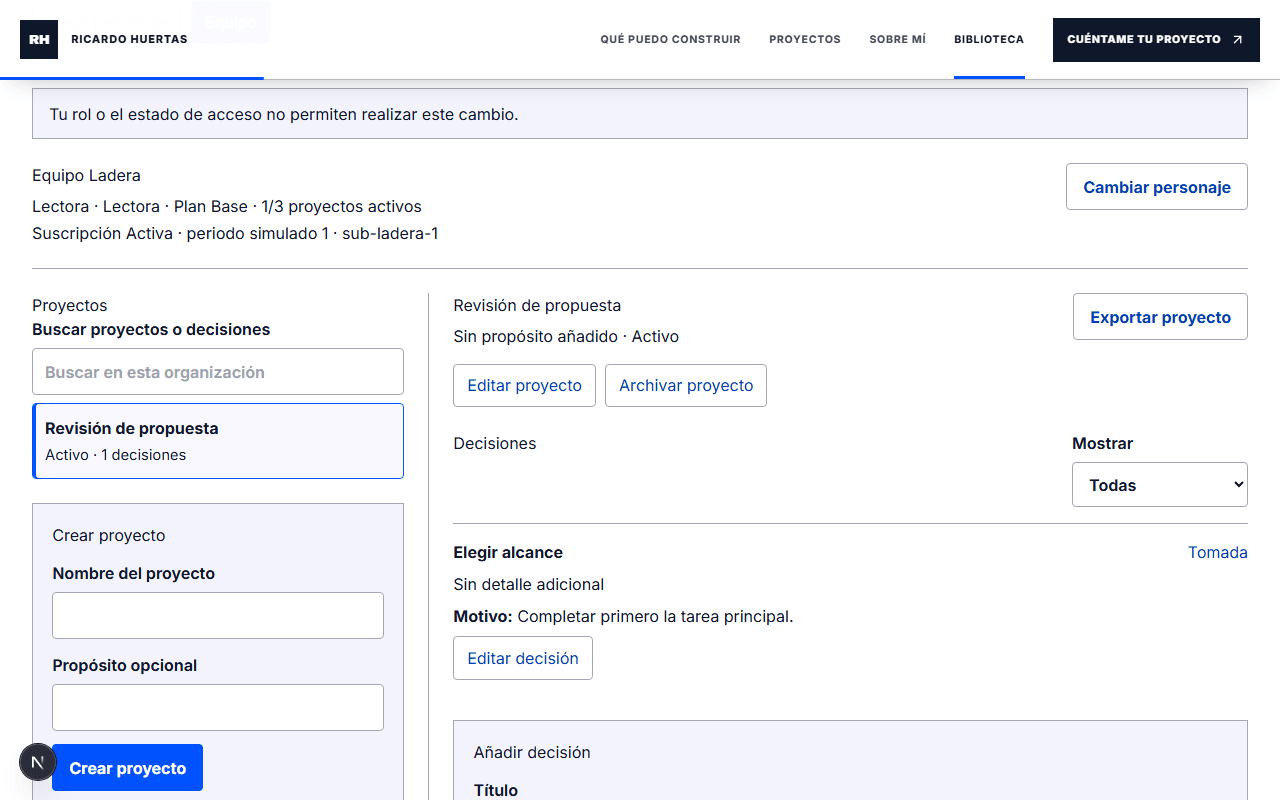Click the Decisiones section heading
The height and width of the screenshot is (800, 1280).
click(495, 444)
